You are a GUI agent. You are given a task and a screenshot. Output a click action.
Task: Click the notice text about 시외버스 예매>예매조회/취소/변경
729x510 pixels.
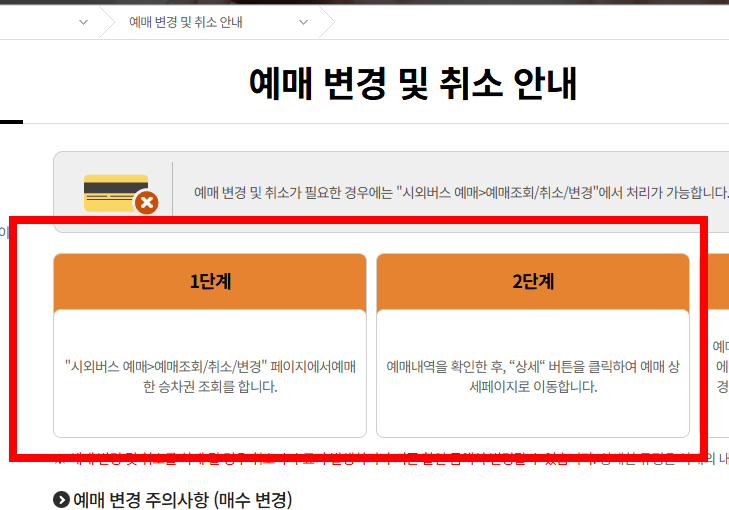[461, 192]
